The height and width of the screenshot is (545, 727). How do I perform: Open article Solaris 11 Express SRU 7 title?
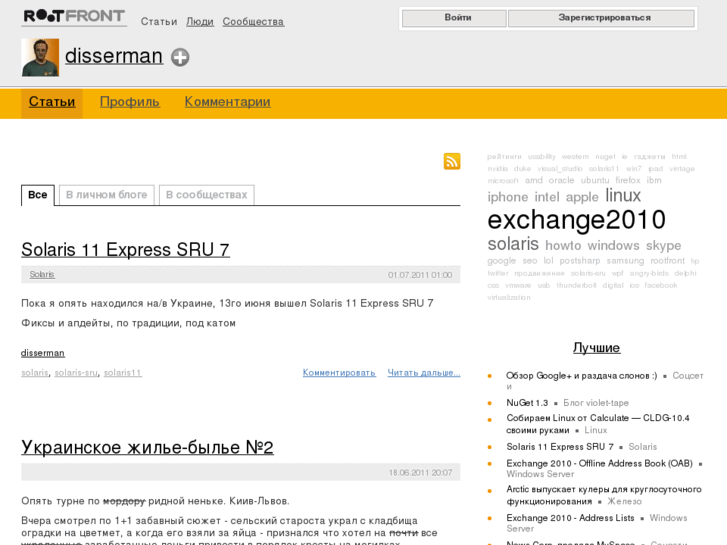125,250
